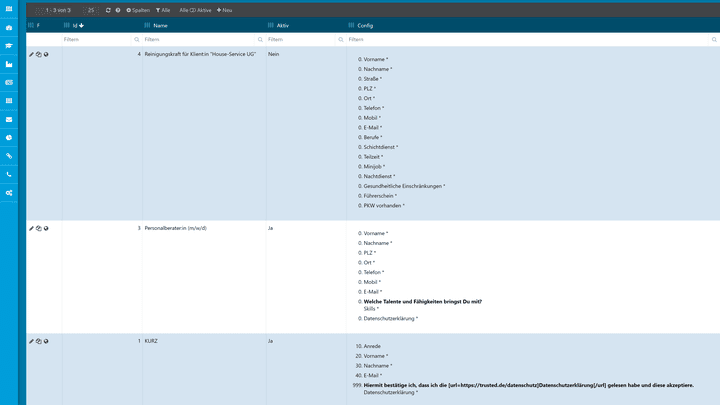The height and width of the screenshot is (405, 720).
Task: Open the envelope mail icon in sidebar
Action: pyautogui.click(x=9, y=119)
